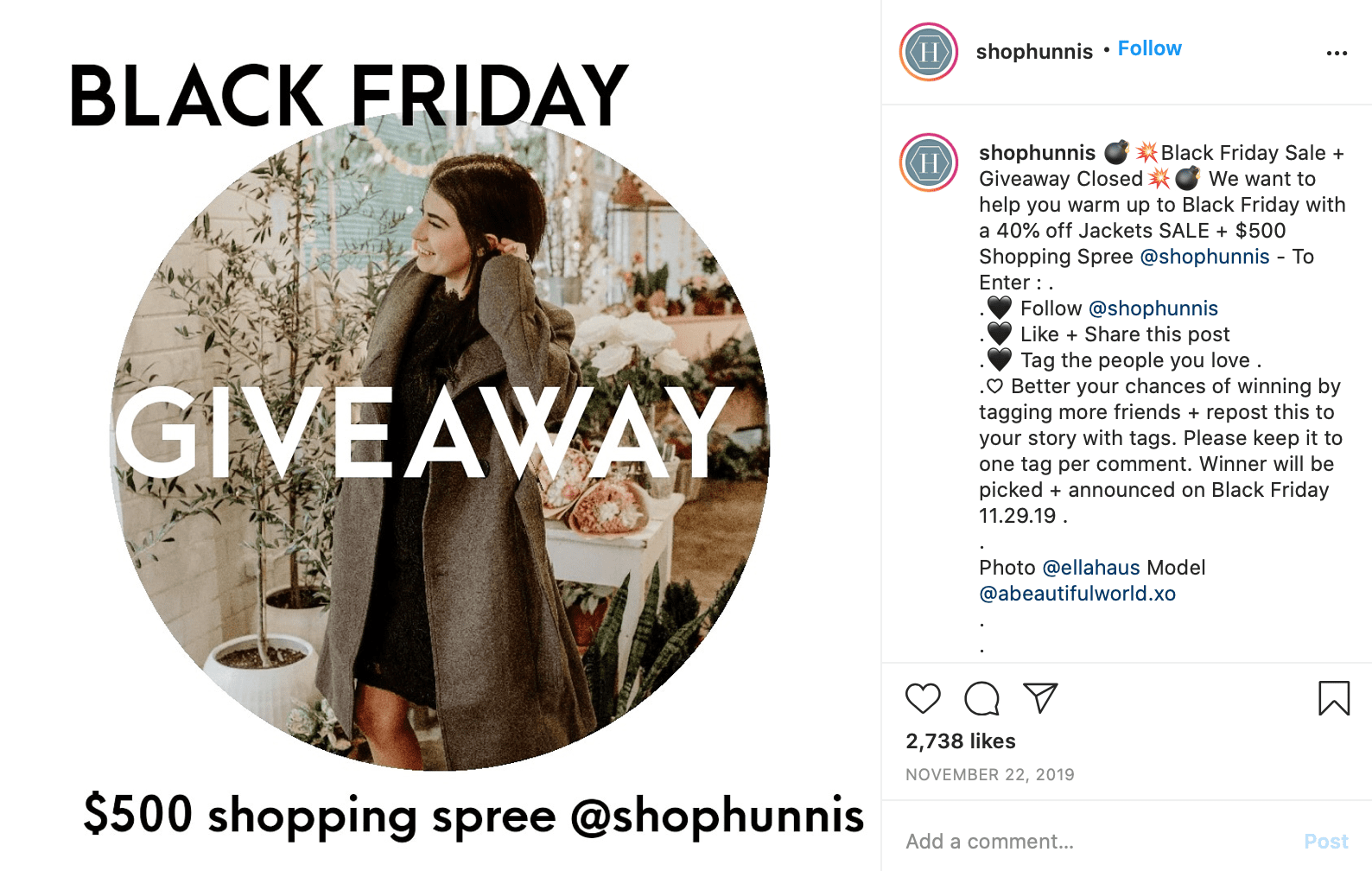Open comments via speech bubble icon
This screenshot has width=1372, height=871.
tap(981, 698)
